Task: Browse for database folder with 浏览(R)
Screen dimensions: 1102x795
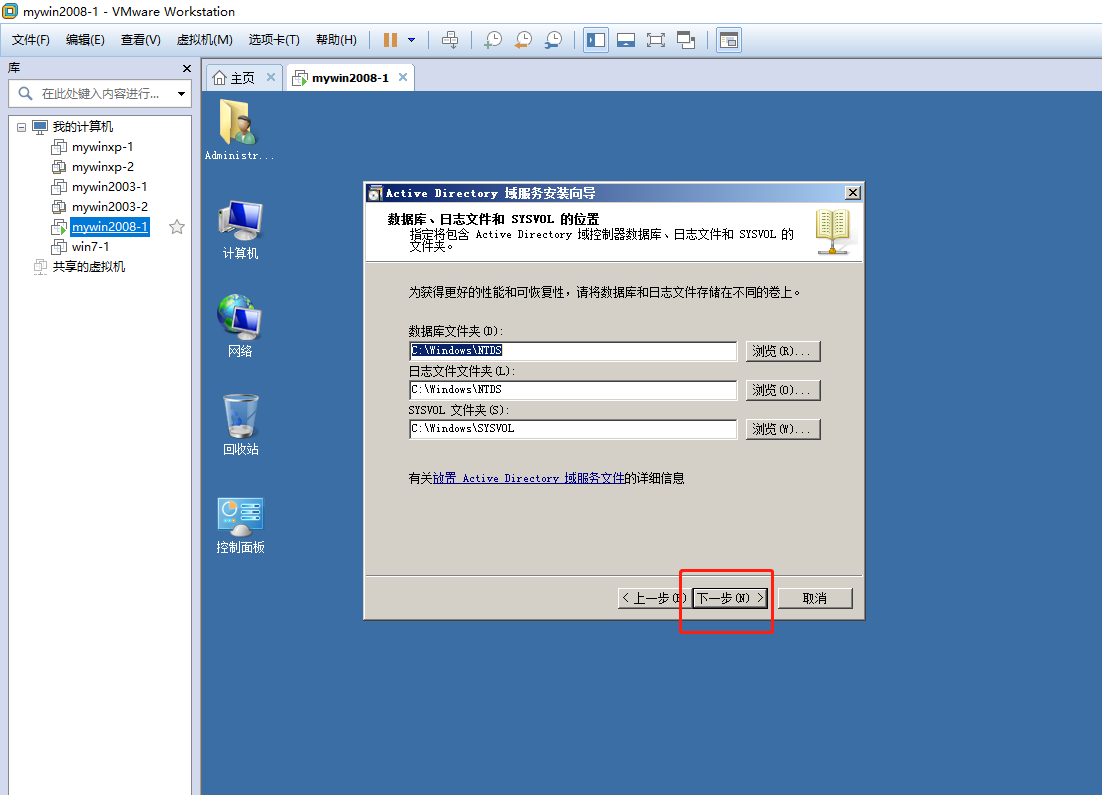Action: click(783, 351)
